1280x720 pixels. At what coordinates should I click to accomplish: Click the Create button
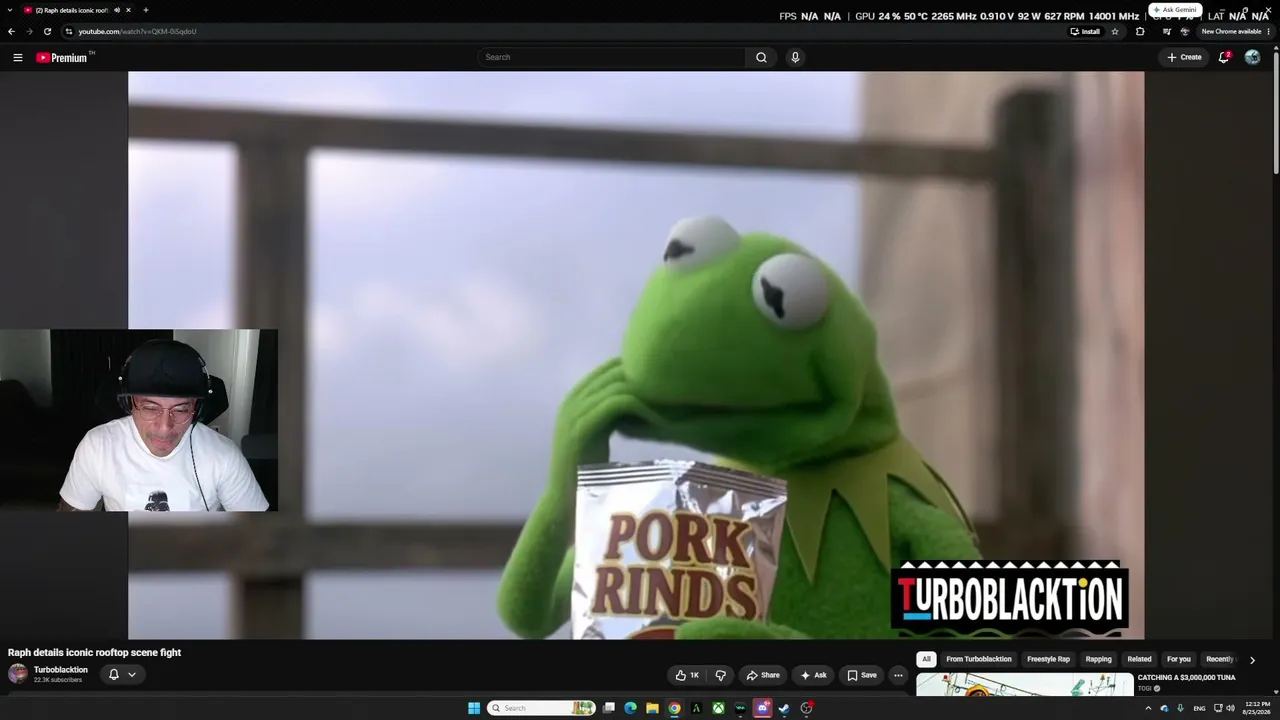[1184, 57]
